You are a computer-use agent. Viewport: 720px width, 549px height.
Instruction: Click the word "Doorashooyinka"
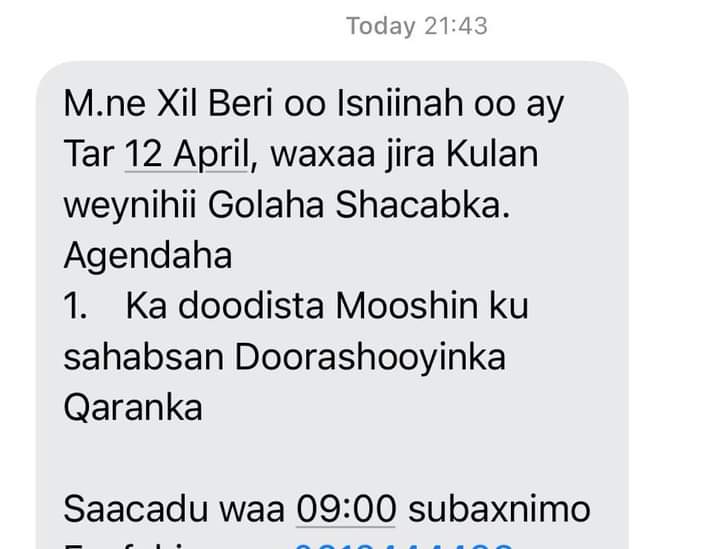[x=370, y=358]
